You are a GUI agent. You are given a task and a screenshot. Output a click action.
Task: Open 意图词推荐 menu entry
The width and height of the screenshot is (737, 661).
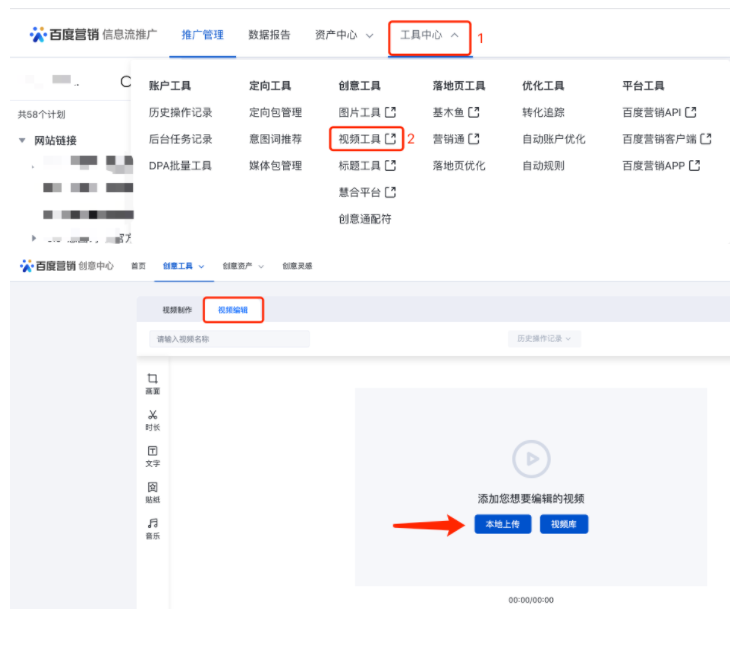275,139
